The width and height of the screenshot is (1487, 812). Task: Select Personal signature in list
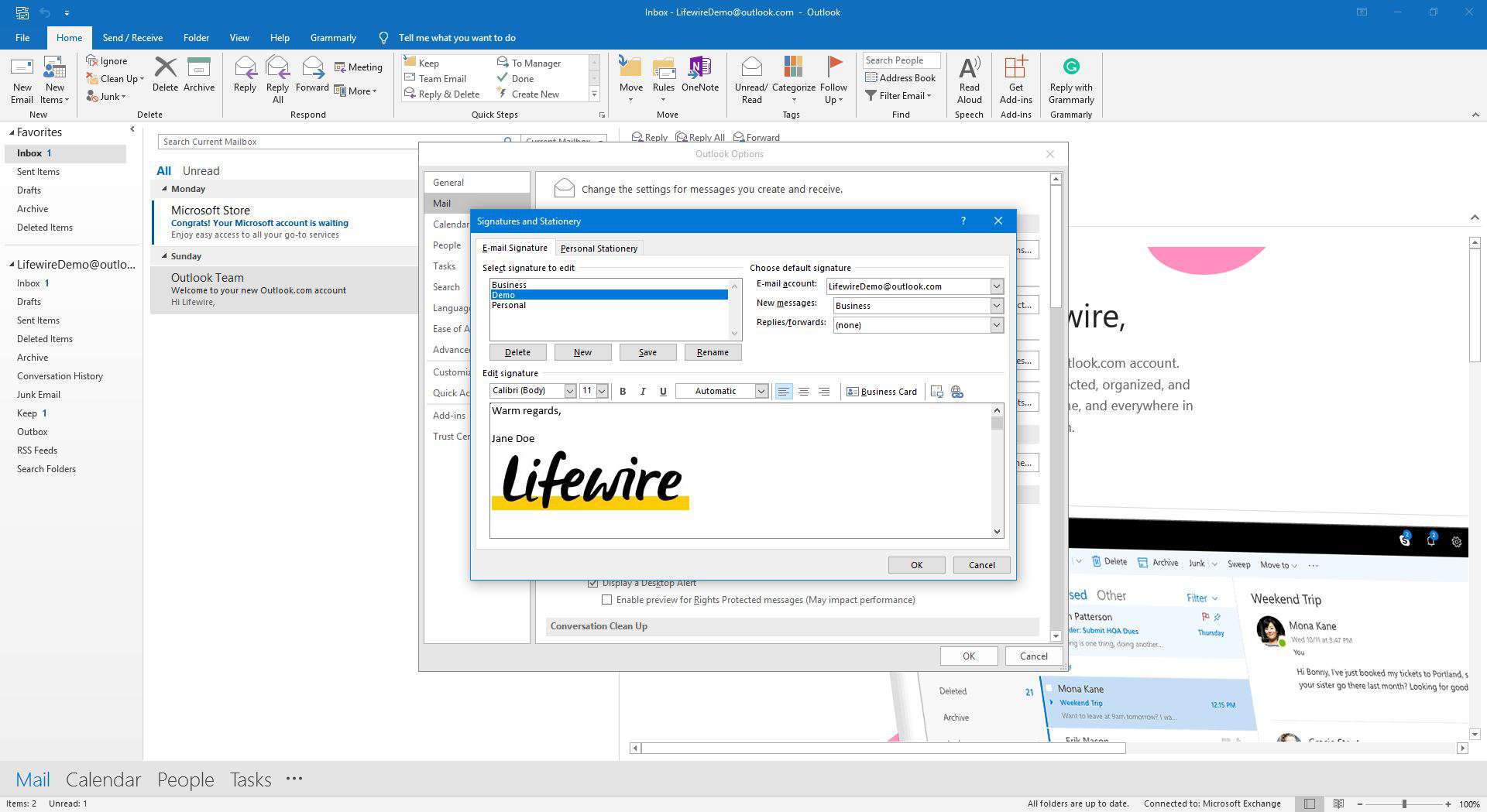[x=609, y=305]
